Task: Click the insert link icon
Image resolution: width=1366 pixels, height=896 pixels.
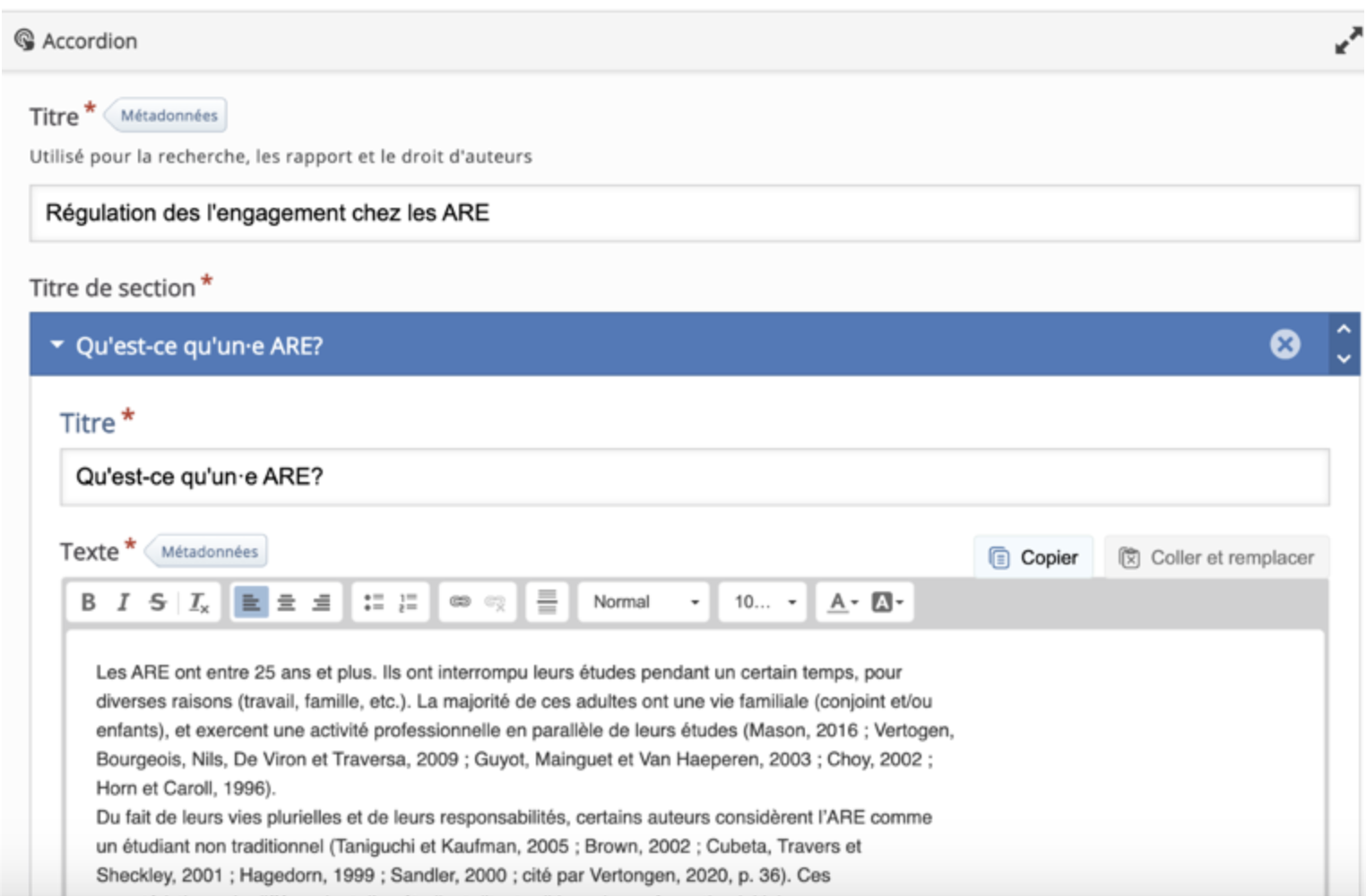Action: (460, 602)
